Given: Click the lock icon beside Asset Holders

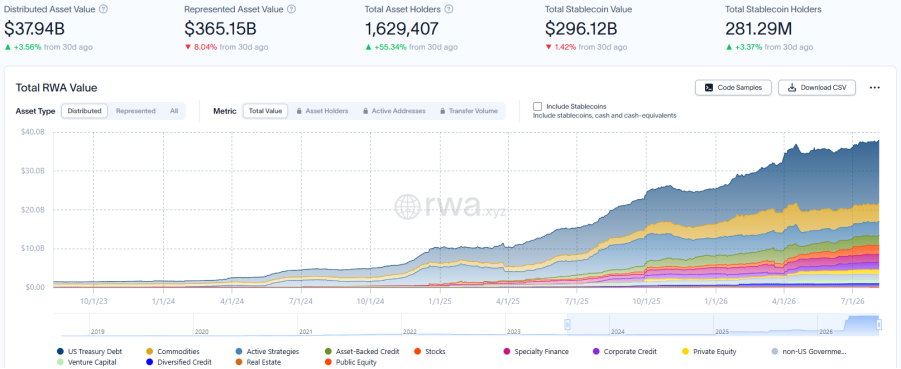Looking at the screenshot, I should [300, 111].
